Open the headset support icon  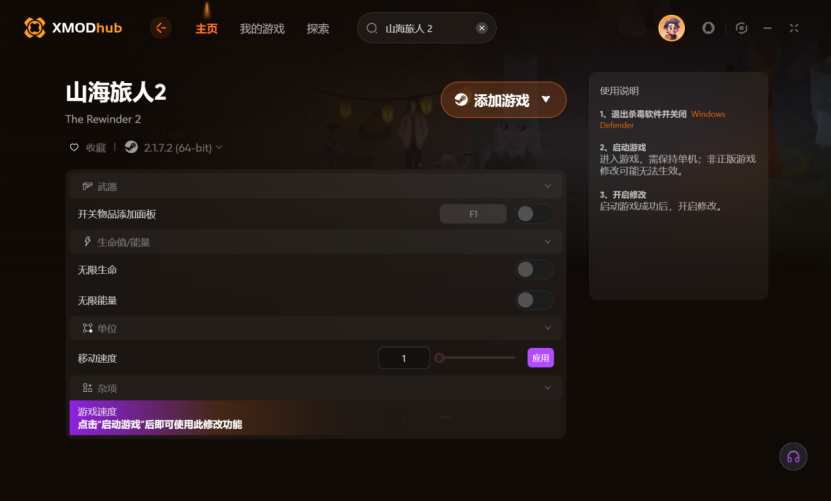click(793, 456)
